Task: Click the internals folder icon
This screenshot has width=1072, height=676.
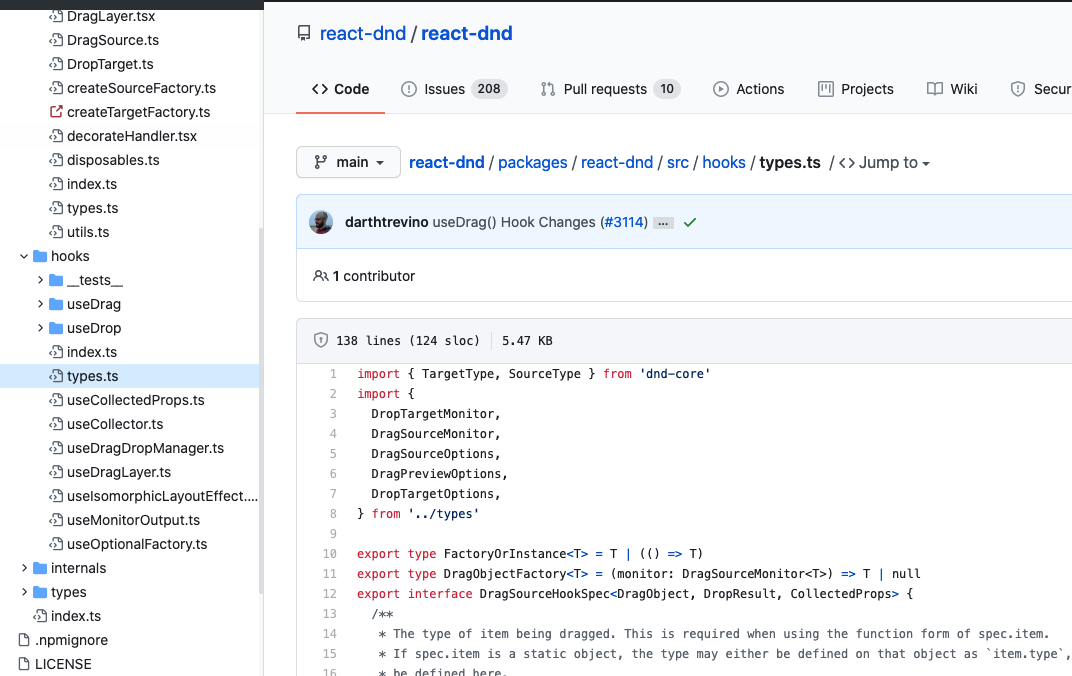Action: tap(40, 568)
